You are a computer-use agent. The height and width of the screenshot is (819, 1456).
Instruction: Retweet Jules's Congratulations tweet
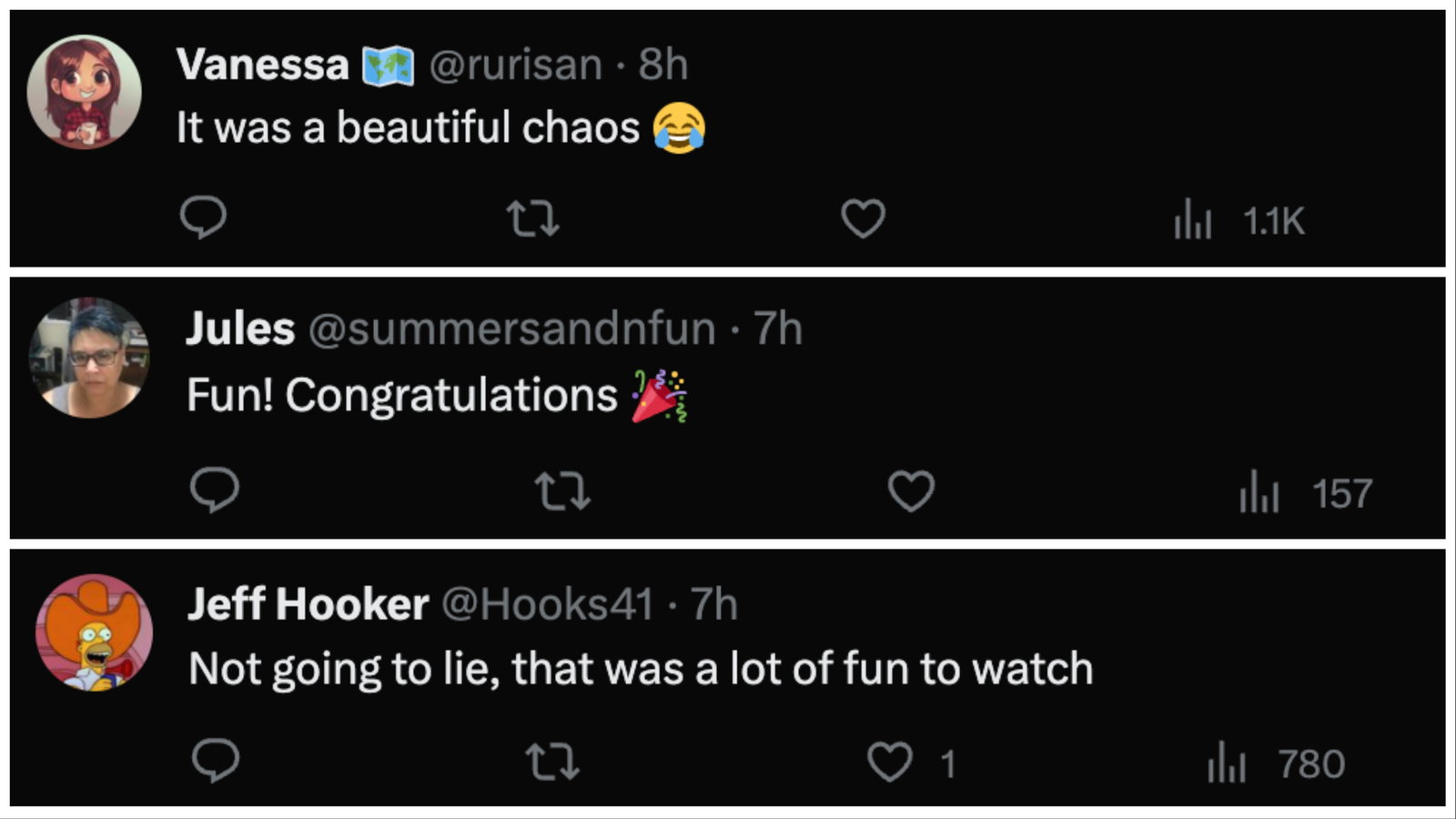562,491
